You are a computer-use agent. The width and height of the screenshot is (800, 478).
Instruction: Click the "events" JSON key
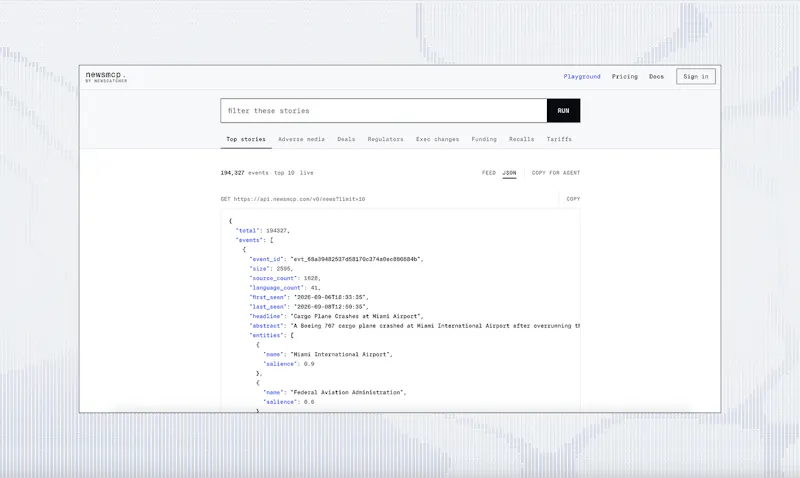(251, 240)
